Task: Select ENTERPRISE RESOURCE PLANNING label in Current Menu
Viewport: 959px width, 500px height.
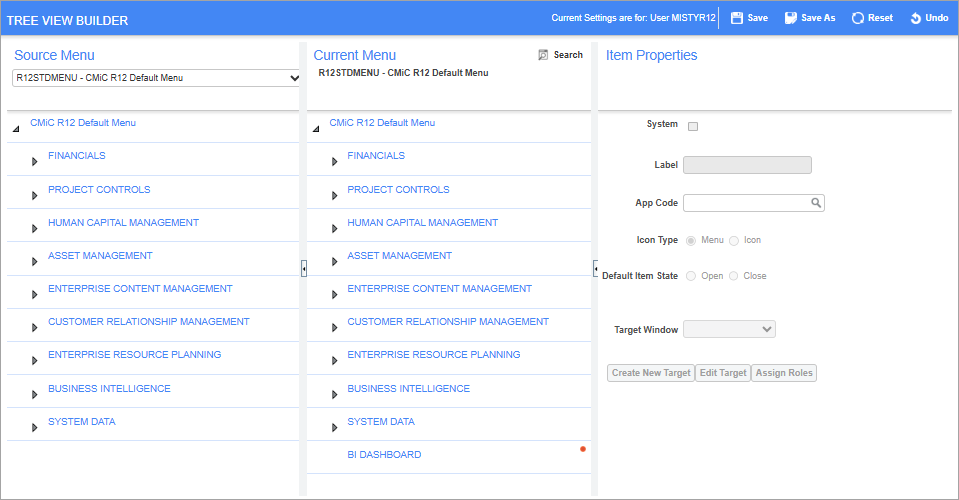Action: pyautogui.click(x=434, y=355)
